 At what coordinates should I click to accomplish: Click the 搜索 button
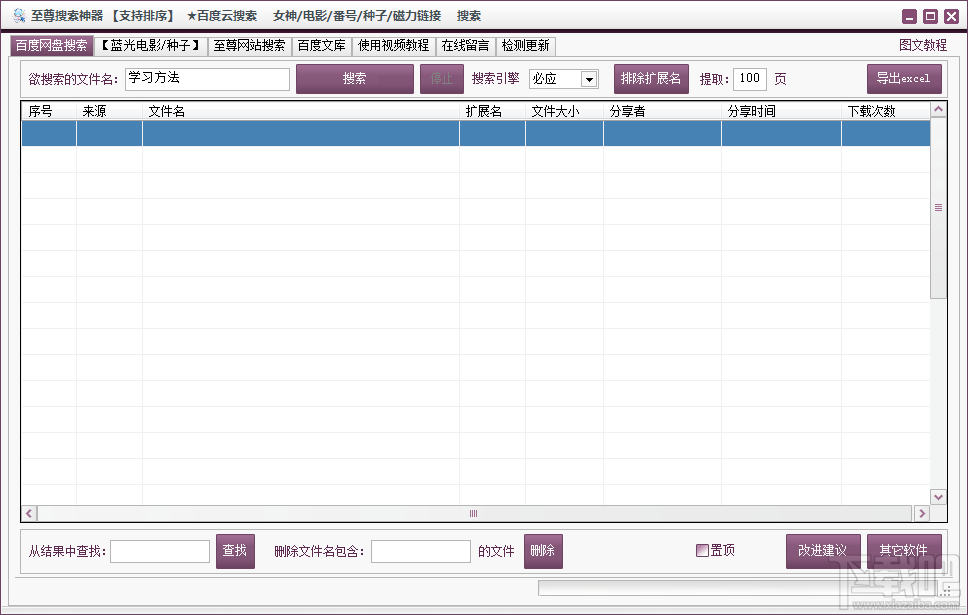pyautogui.click(x=355, y=79)
